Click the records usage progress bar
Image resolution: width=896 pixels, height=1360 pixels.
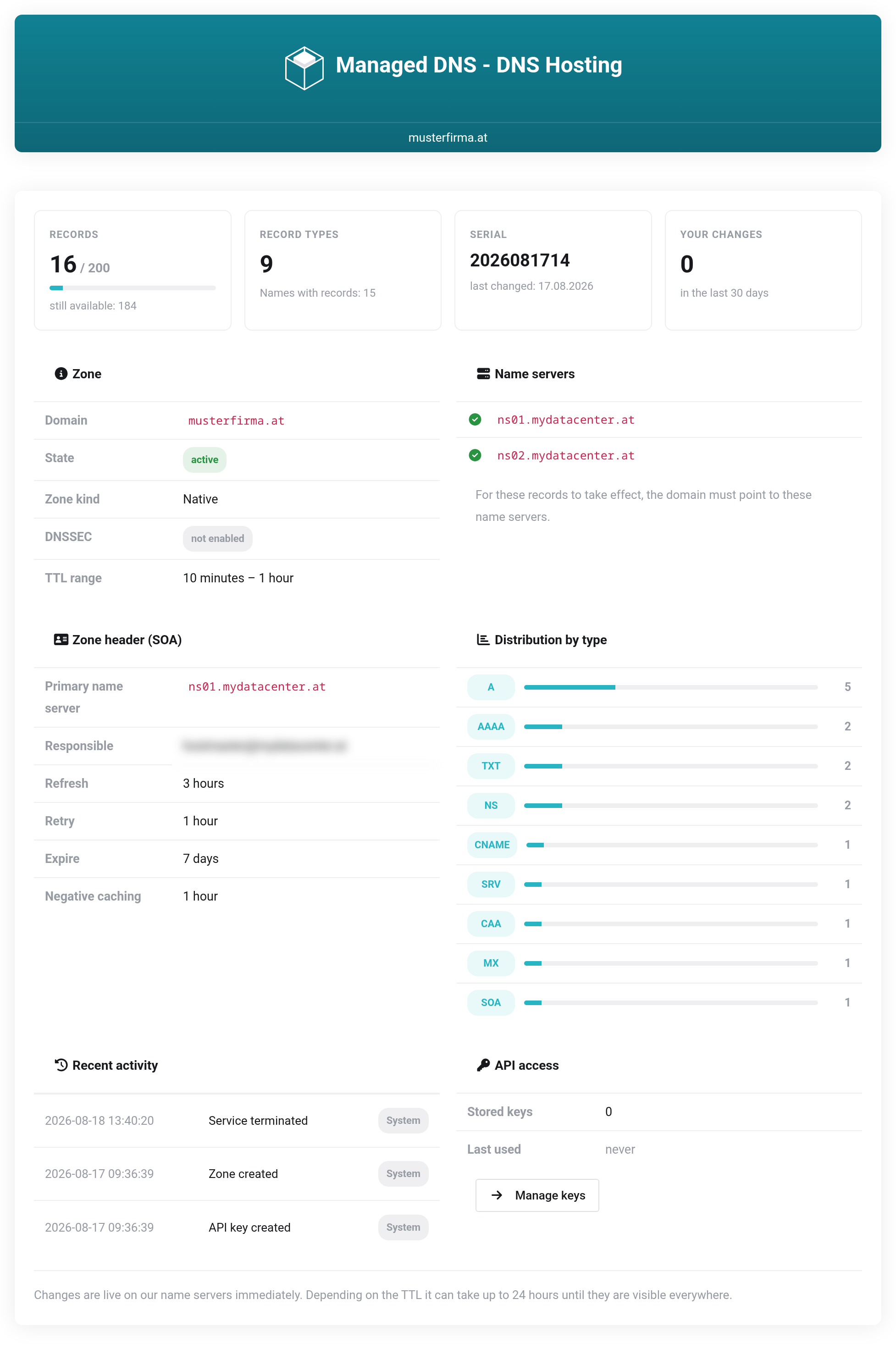(133, 287)
